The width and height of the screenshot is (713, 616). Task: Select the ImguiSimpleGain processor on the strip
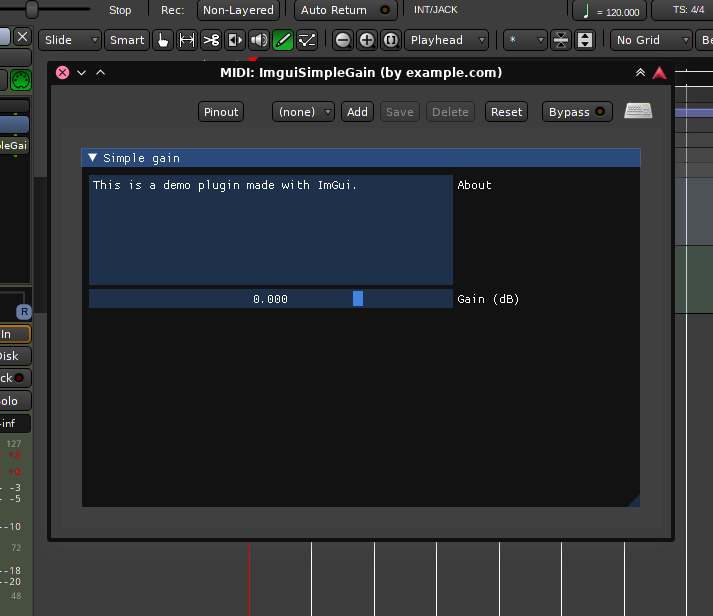click(x=15, y=145)
